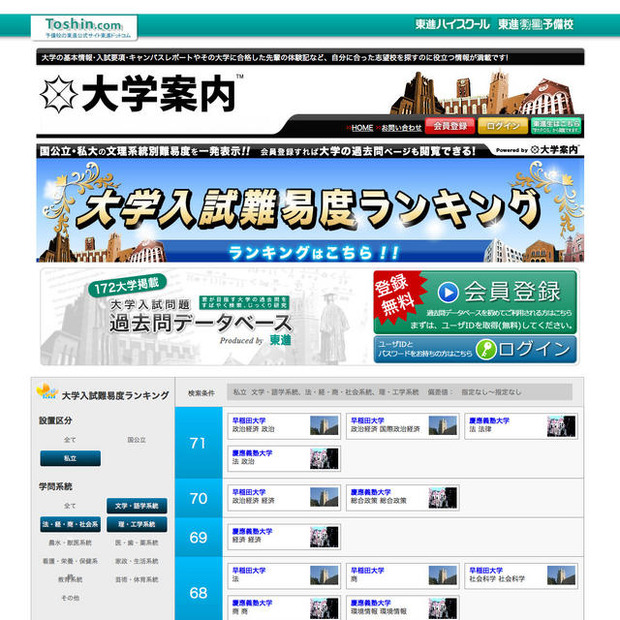Viewport: 620px width, 620px height.
Task: Open 慶應義塾大学 link for 総合政策
Action: click(x=371, y=492)
